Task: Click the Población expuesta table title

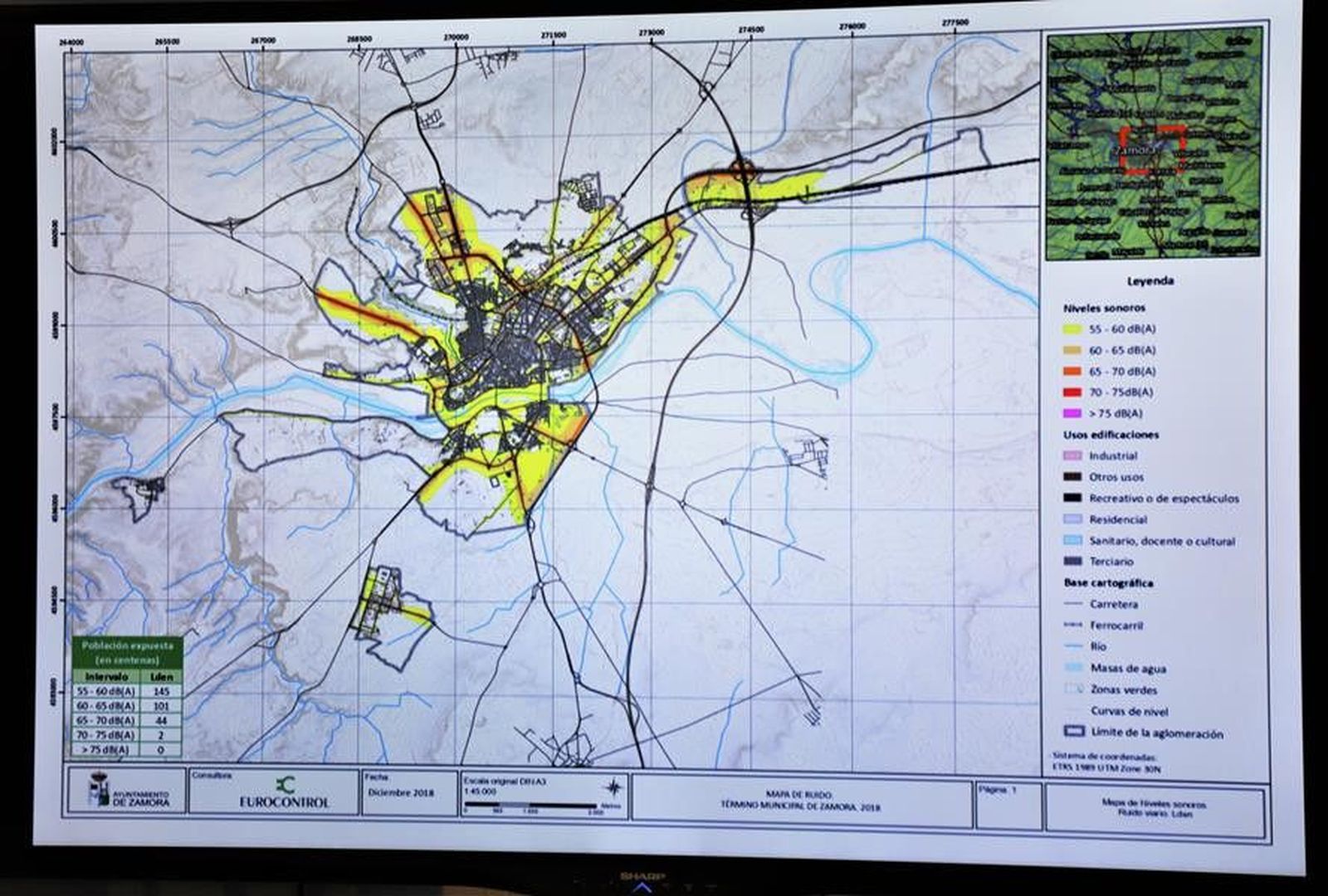Action: [x=127, y=651]
